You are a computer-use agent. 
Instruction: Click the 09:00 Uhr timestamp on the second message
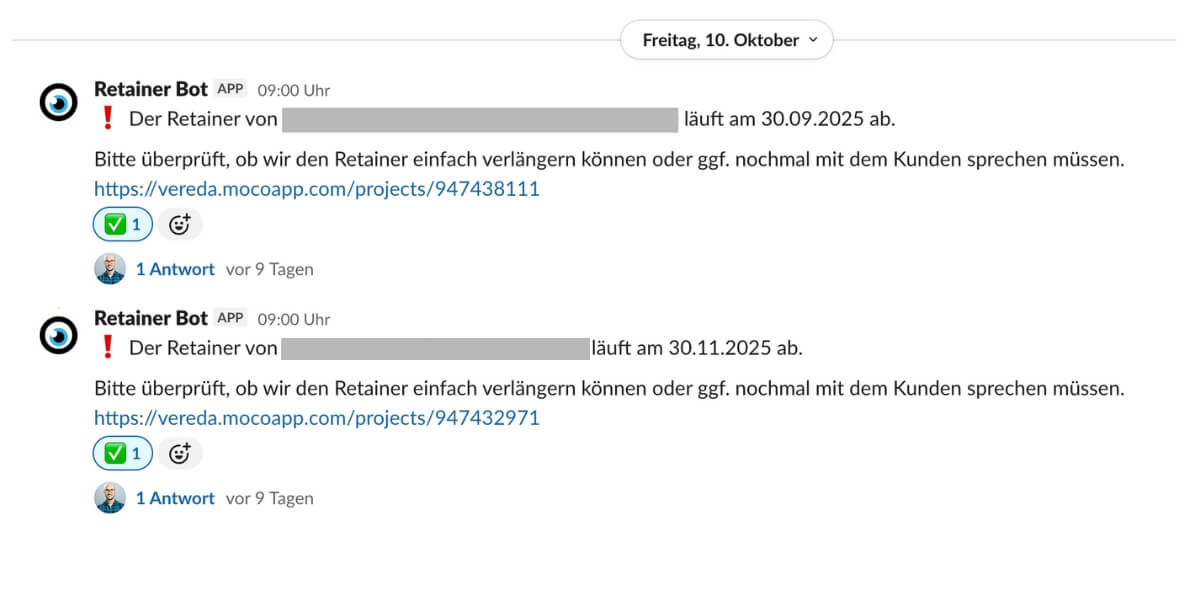[x=293, y=319]
